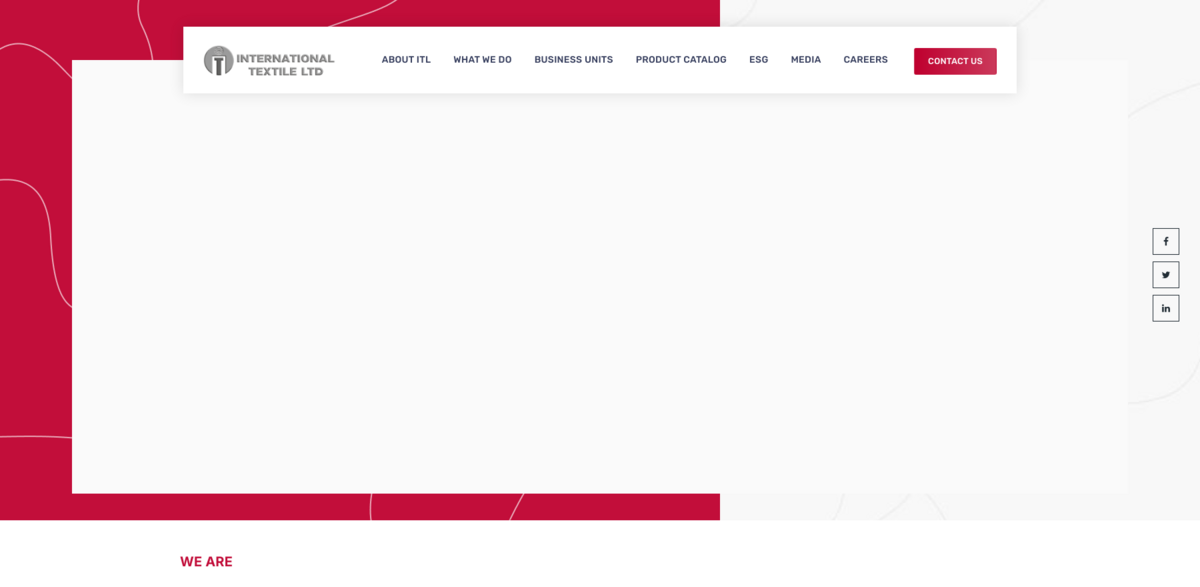Open the Facebook social link icon

click(1165, 241)
